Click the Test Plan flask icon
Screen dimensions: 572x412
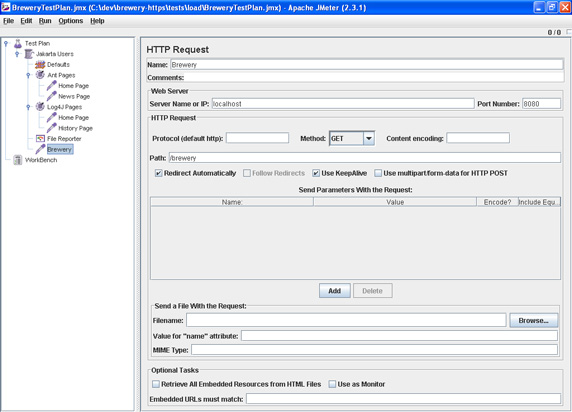[18, 44]
